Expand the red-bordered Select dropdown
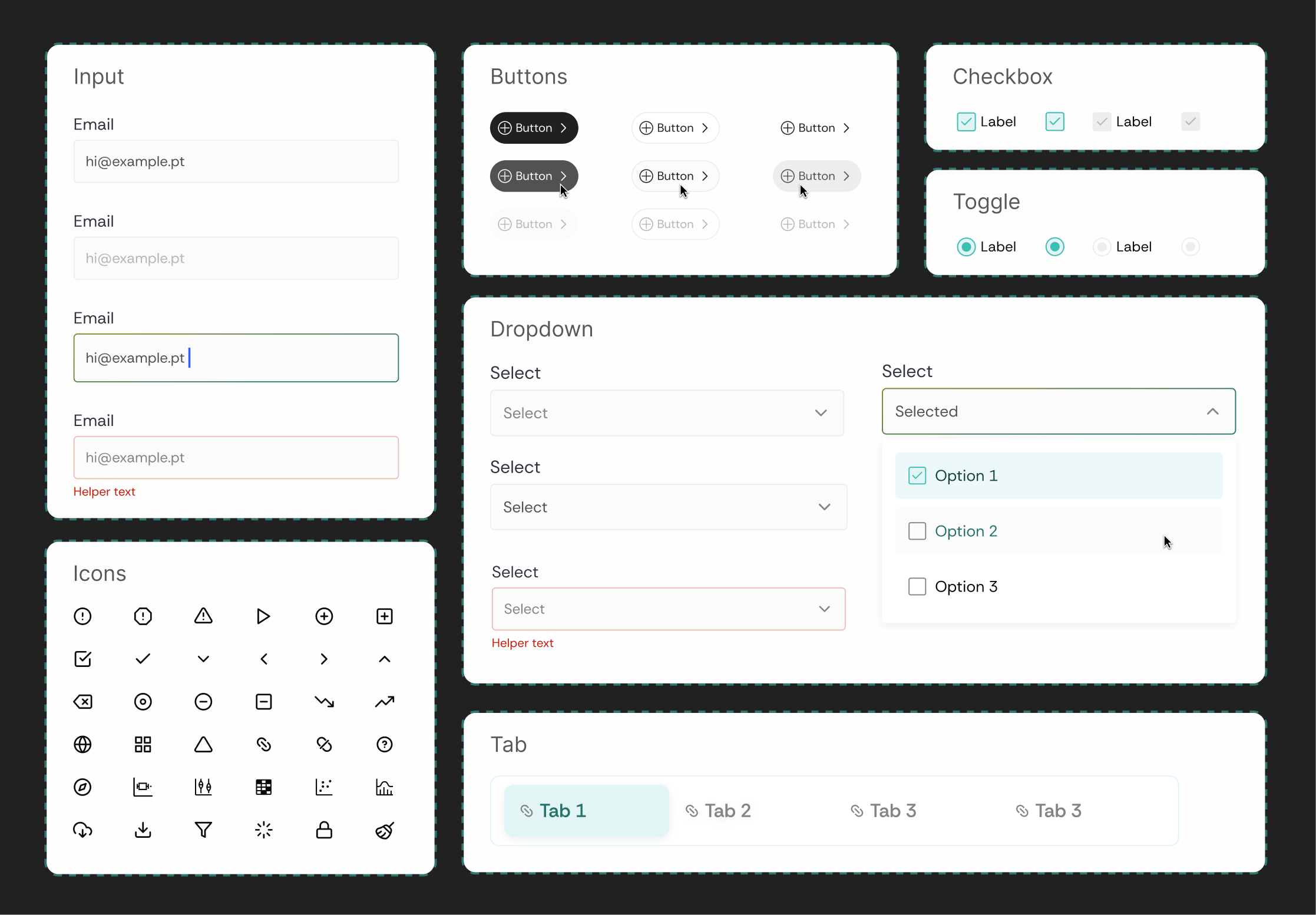The image size is (1316, 915). pos(668,609)
